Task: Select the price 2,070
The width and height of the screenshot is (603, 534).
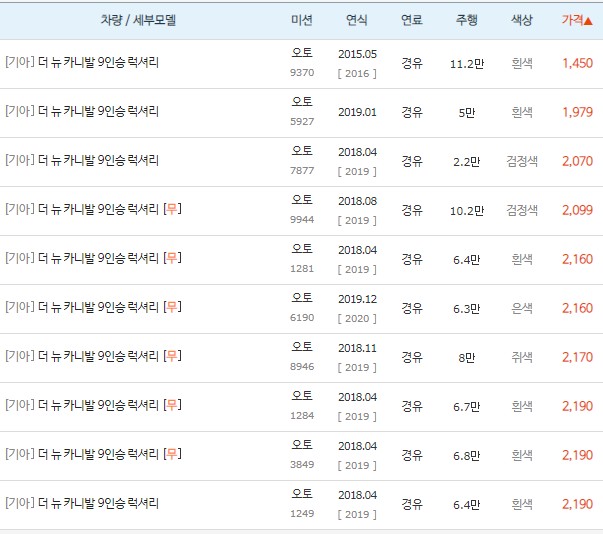Action: click(577, 161)
